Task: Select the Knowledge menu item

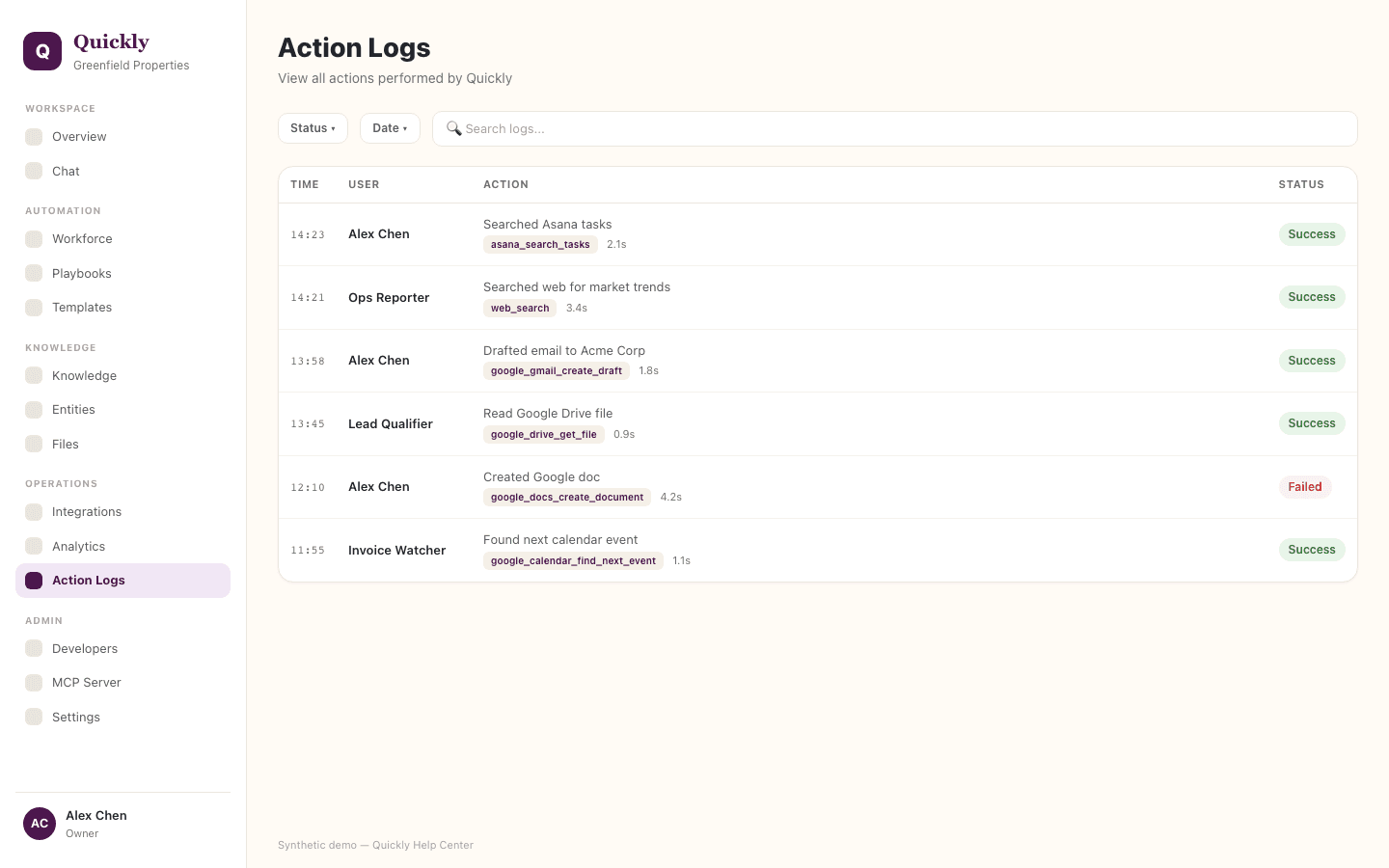Action: [123, 375]
